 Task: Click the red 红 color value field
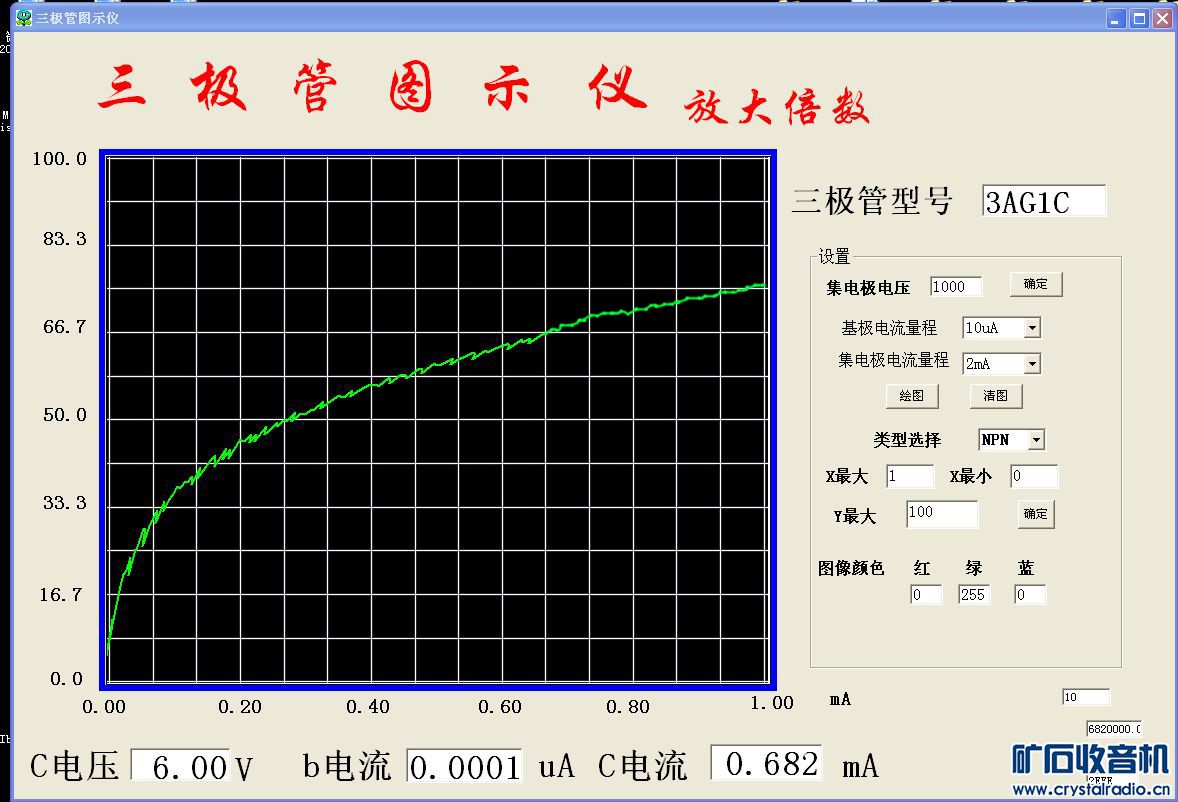coord(926,595)
